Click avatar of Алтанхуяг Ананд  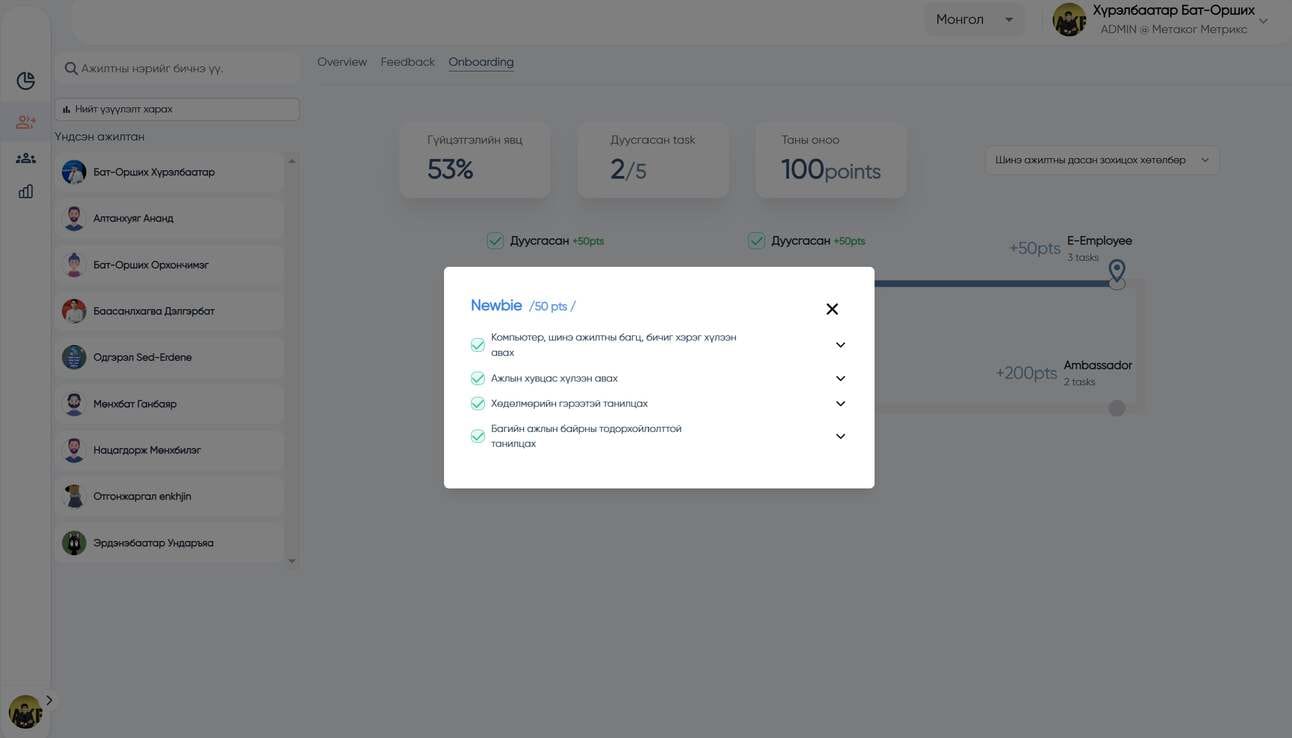pyautogui.click(x=74, y=218)
